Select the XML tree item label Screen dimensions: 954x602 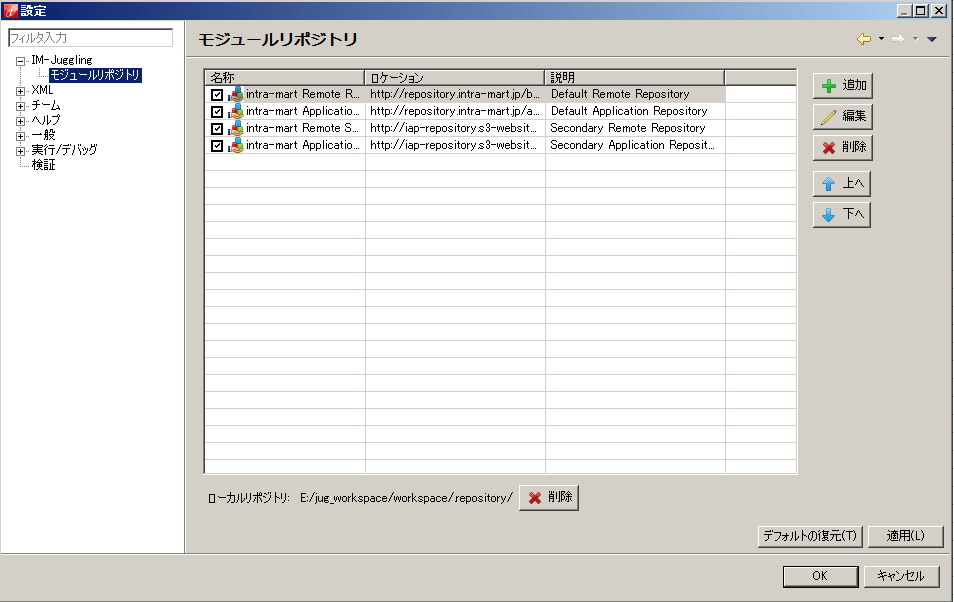[42, 90]
